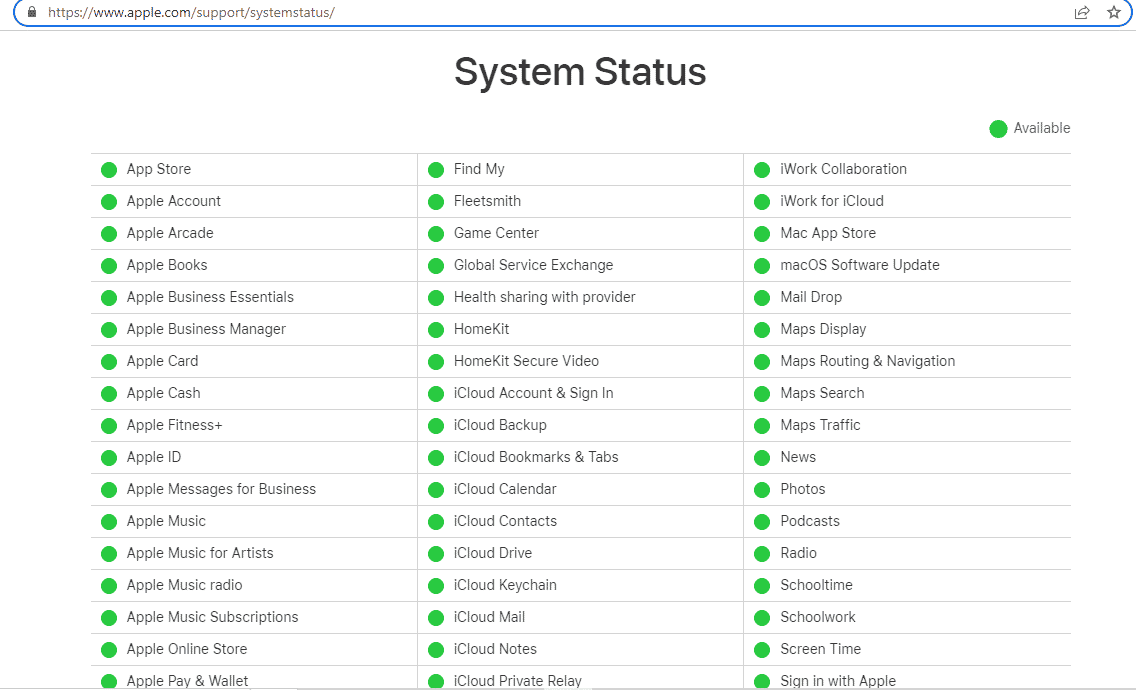Select Health sharing with provider text
The width and height of the screenshot is (1136, 690).
(x=545, y=297)
